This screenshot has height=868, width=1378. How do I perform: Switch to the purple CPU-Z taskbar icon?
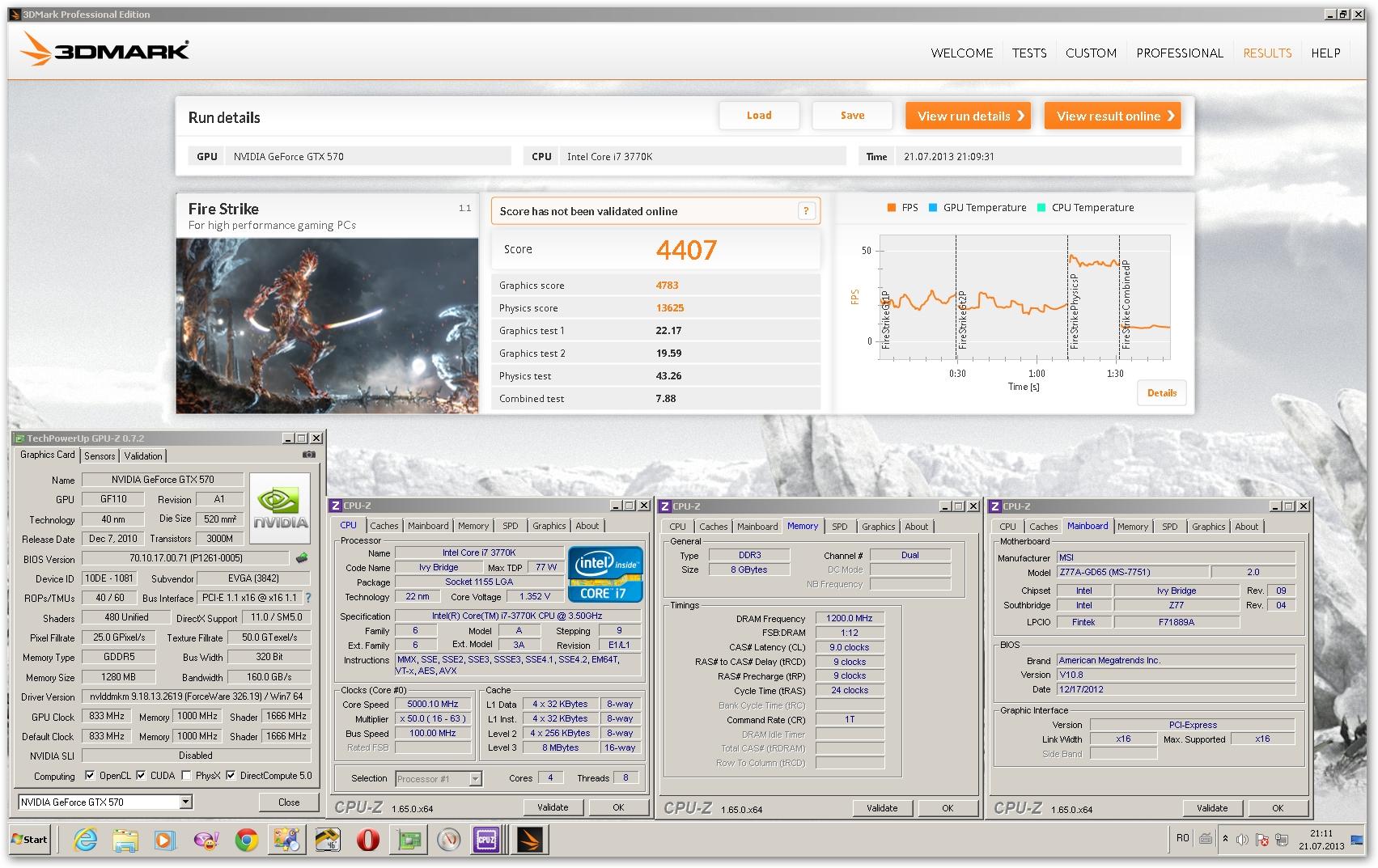click(x=486, y=840)
